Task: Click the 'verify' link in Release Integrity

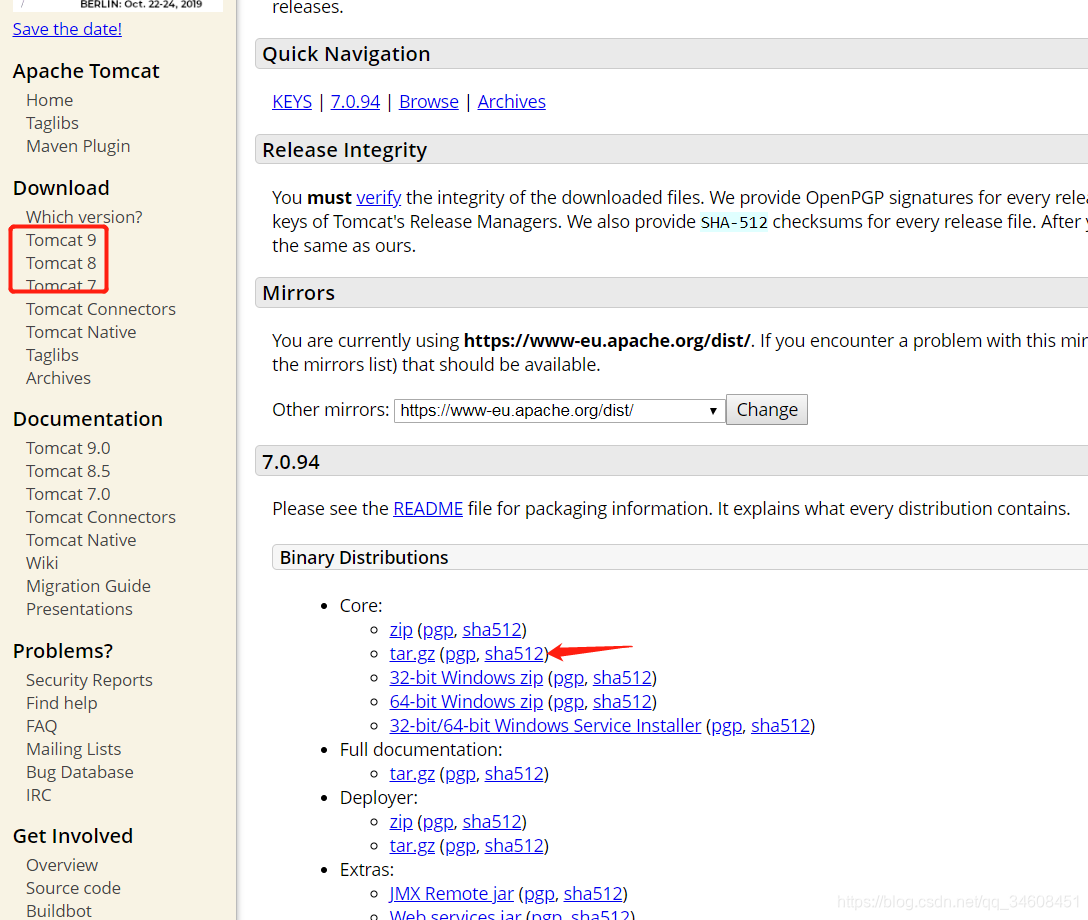Action: click(378, 198)
